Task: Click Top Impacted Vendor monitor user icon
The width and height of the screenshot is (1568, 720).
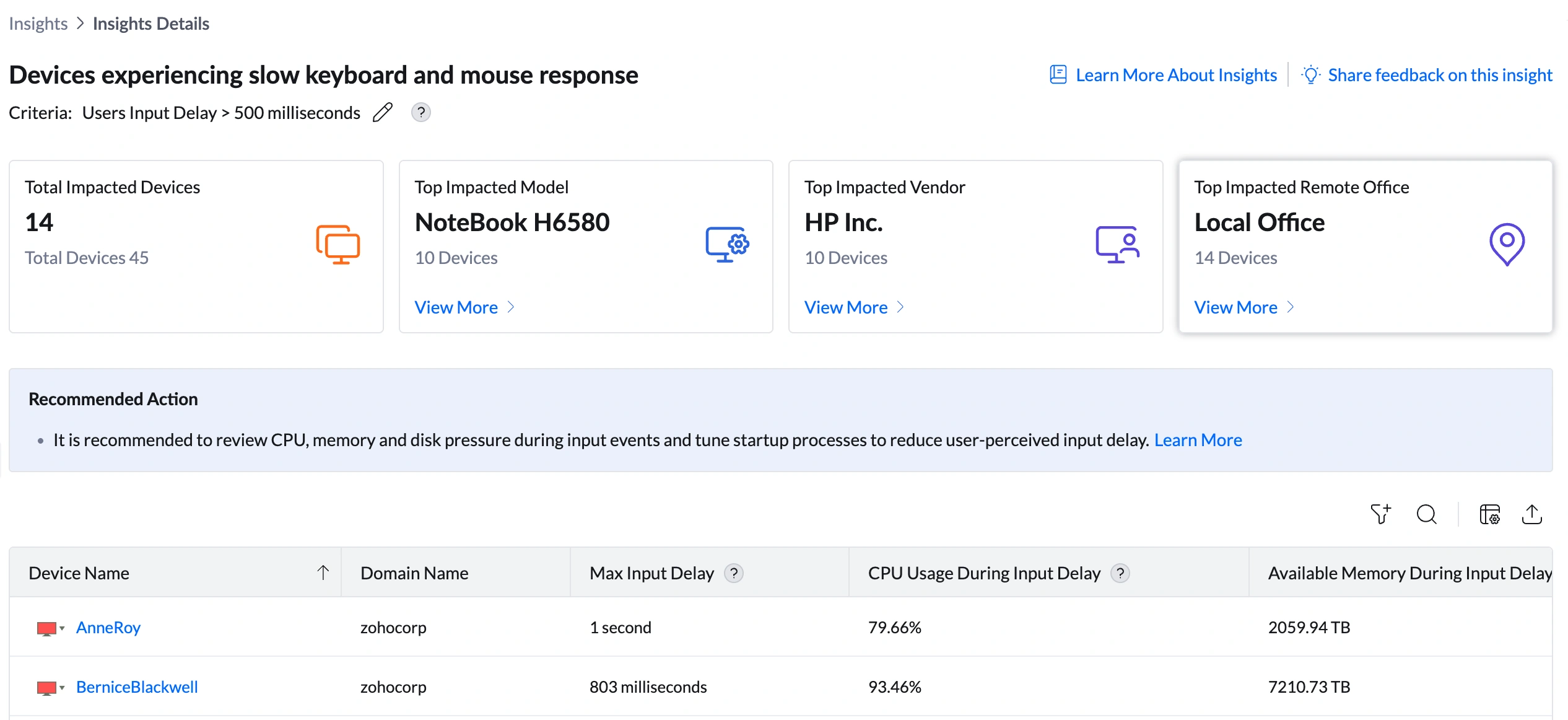Action: tap(1118, 244)
